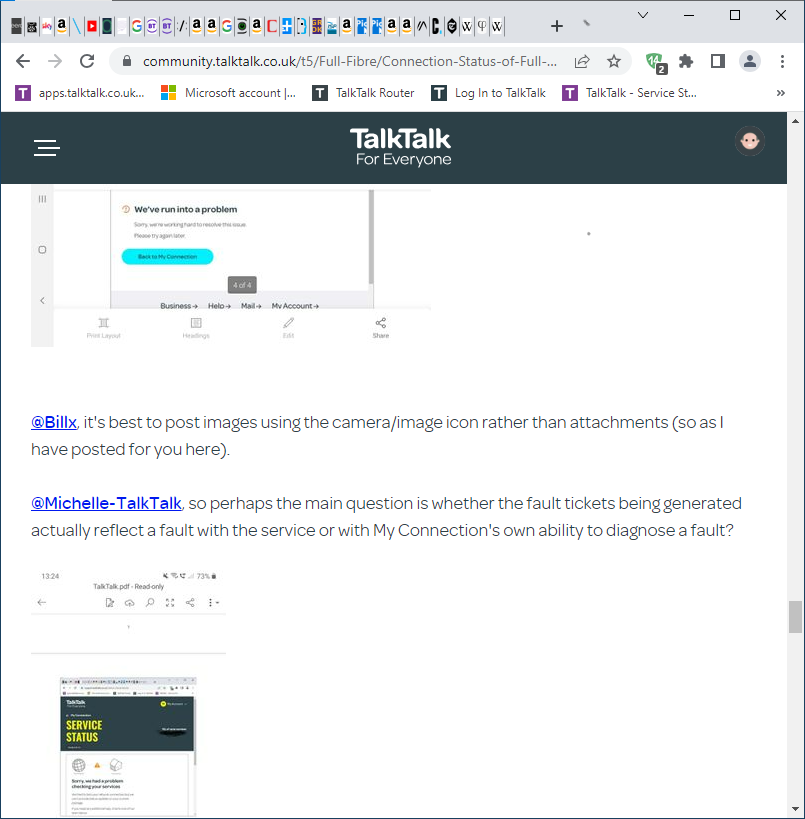Share this page using the share icon
The image size is (805, 819).
(x=582, y=61)
